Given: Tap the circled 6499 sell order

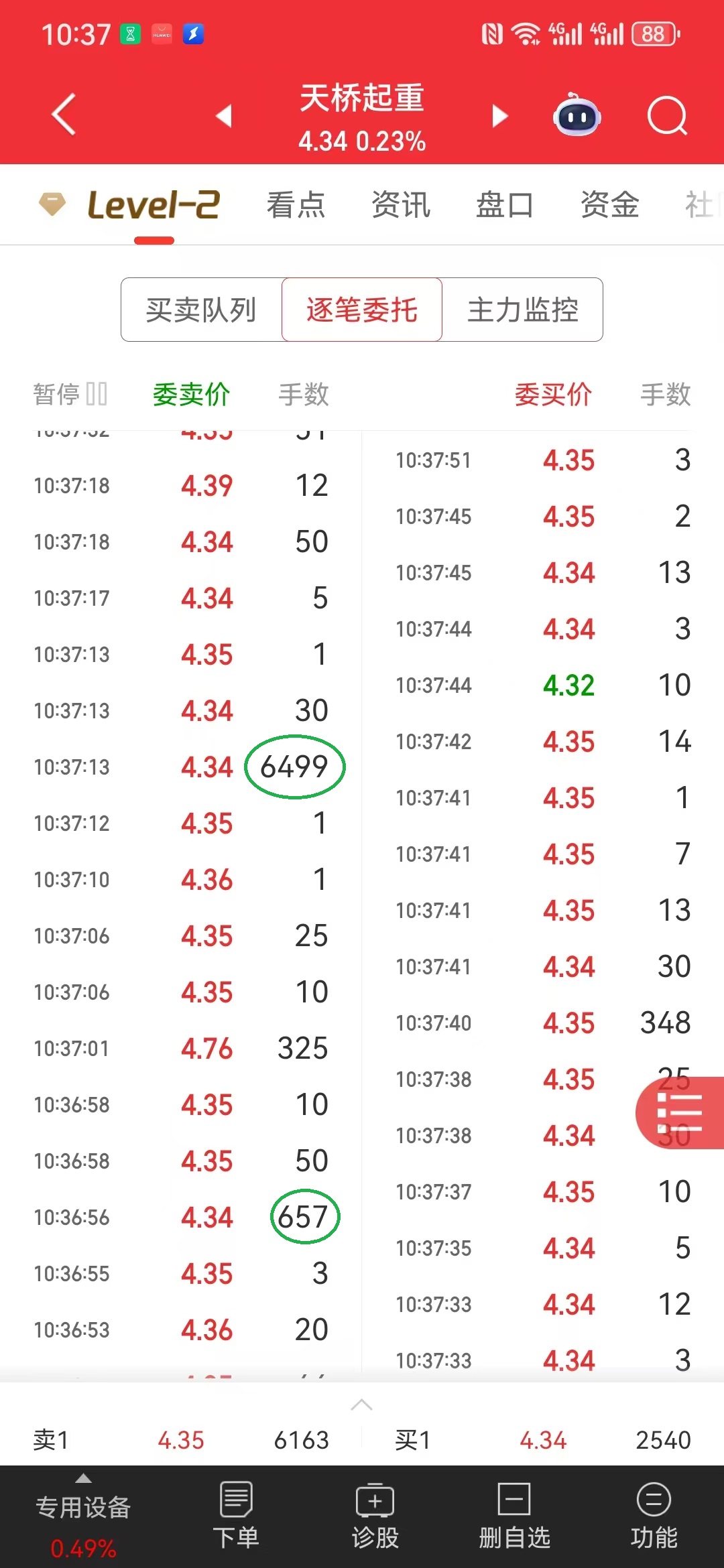Looking at the screenshot, I should 295,767.
